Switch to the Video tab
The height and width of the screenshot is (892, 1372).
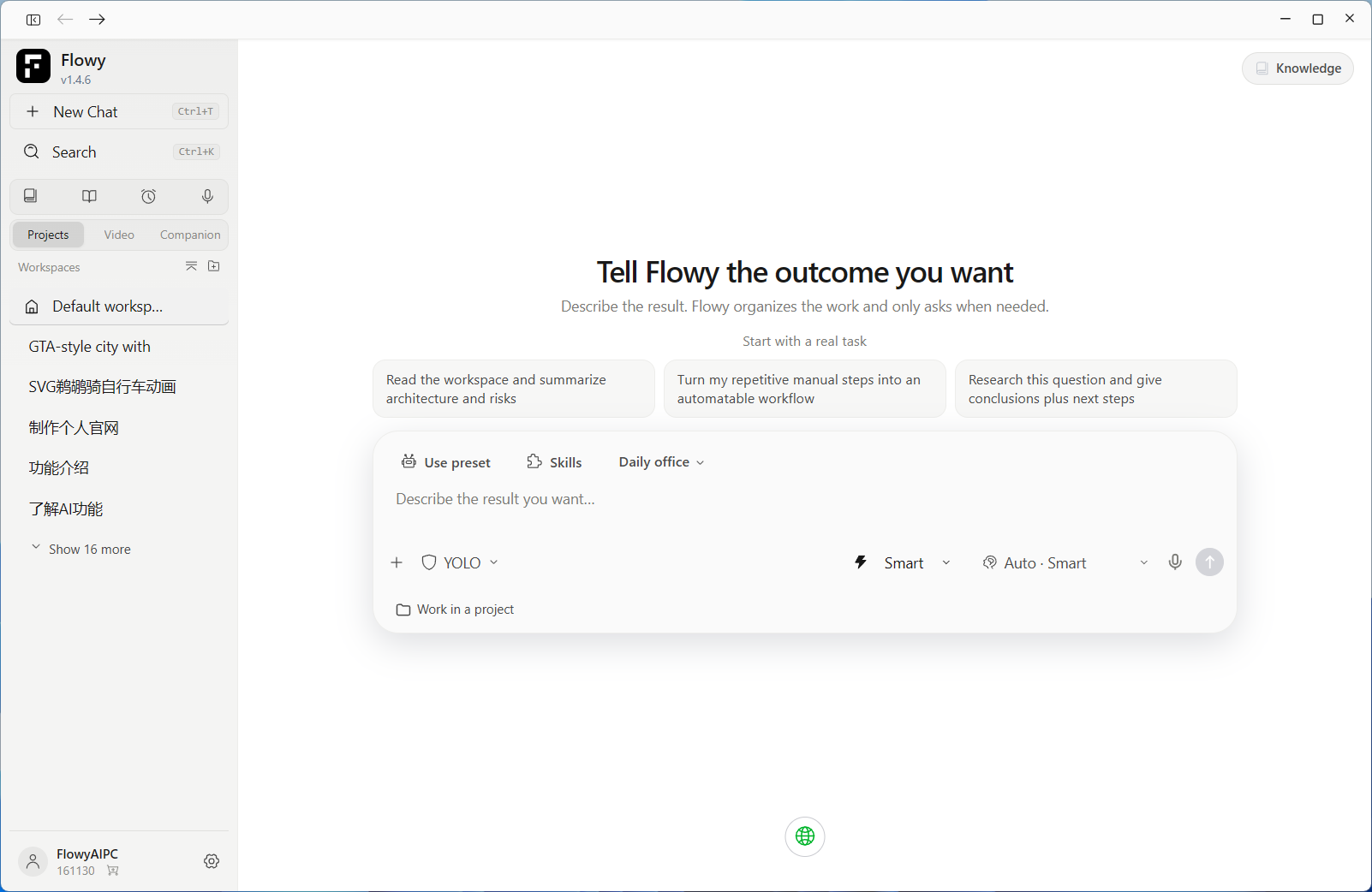[x=119, y=235]
